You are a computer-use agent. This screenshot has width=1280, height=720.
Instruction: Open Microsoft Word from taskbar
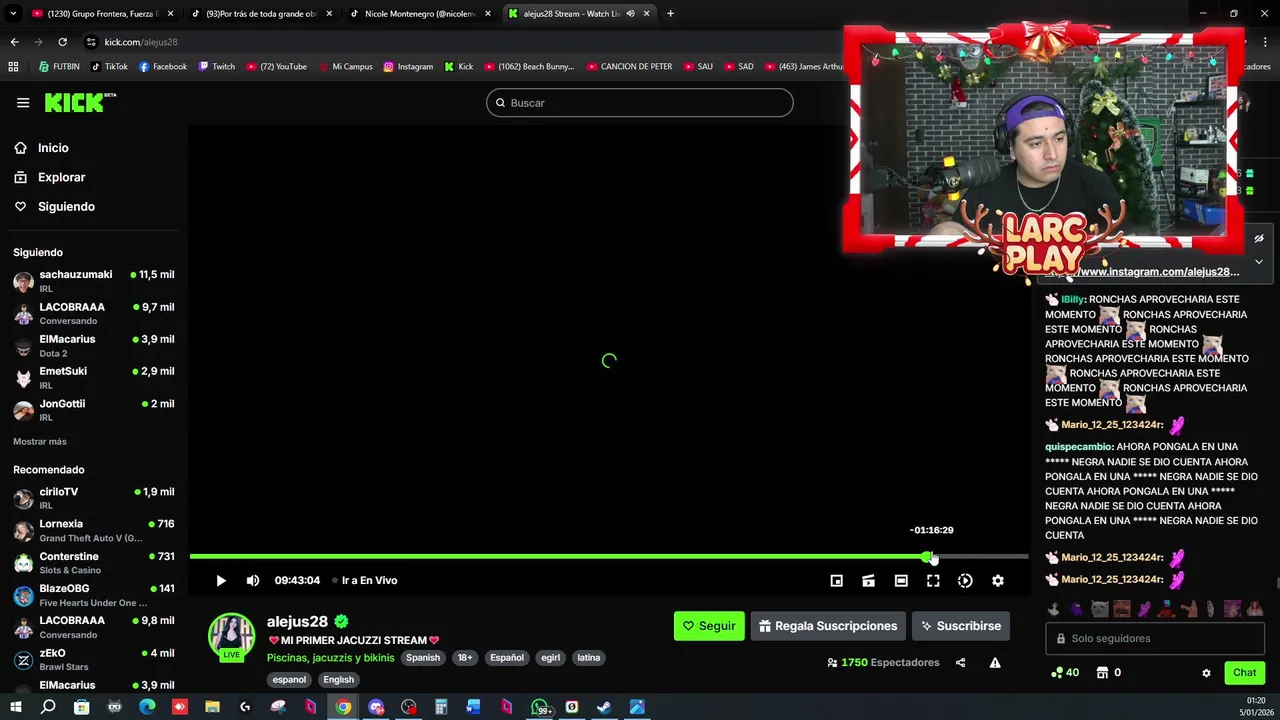473,707
